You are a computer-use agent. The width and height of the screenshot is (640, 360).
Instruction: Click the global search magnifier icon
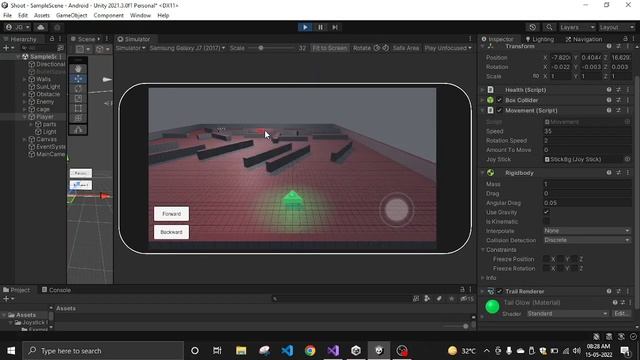click(549, 27)
